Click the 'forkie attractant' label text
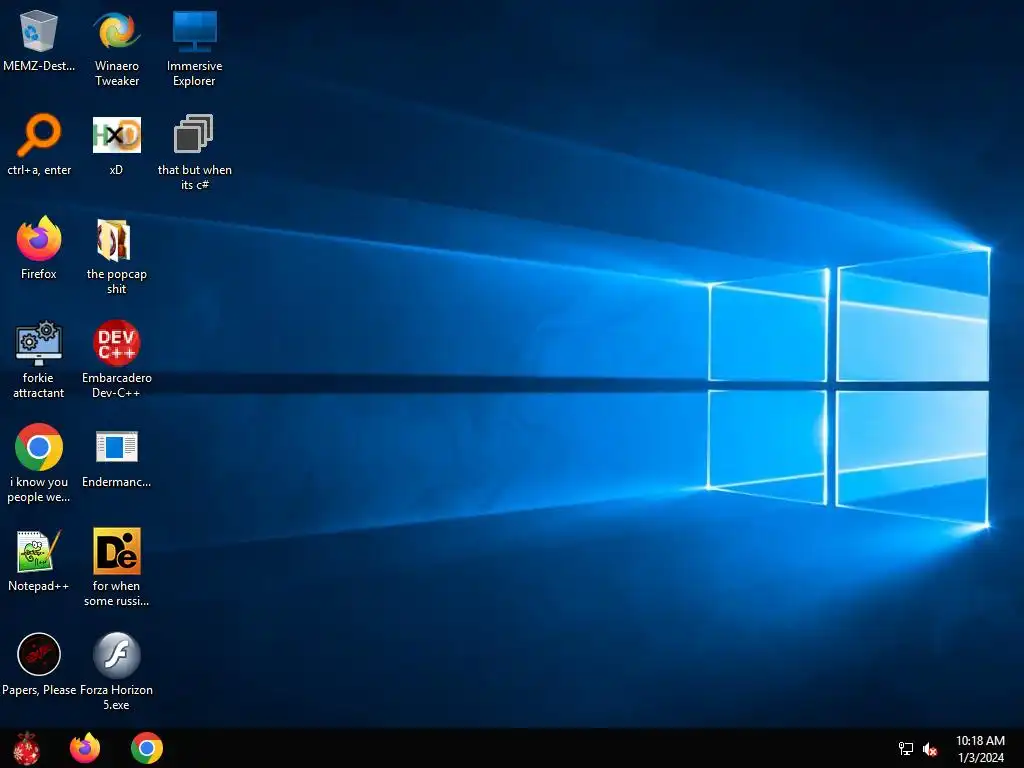 (39, 385)
